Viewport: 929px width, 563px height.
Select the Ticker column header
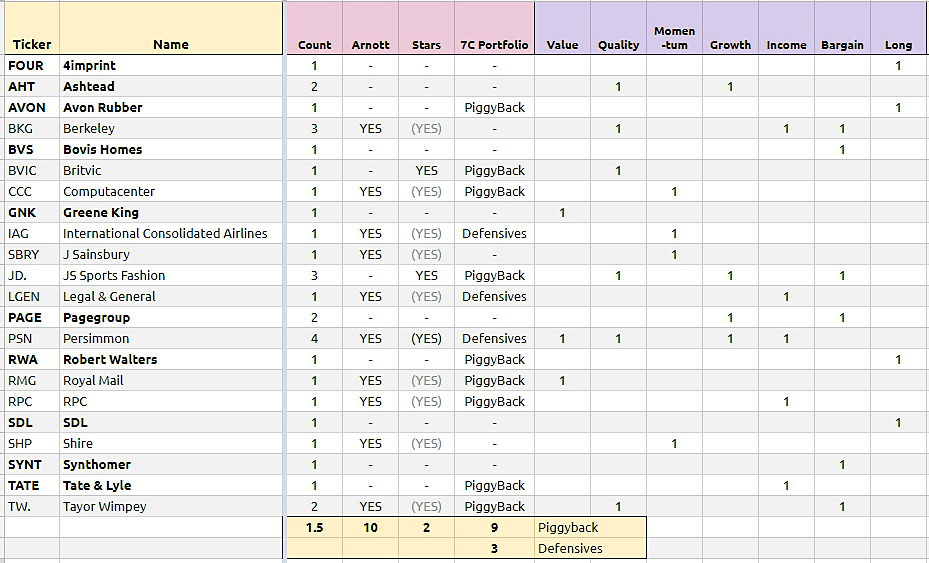tap(32, 28)
